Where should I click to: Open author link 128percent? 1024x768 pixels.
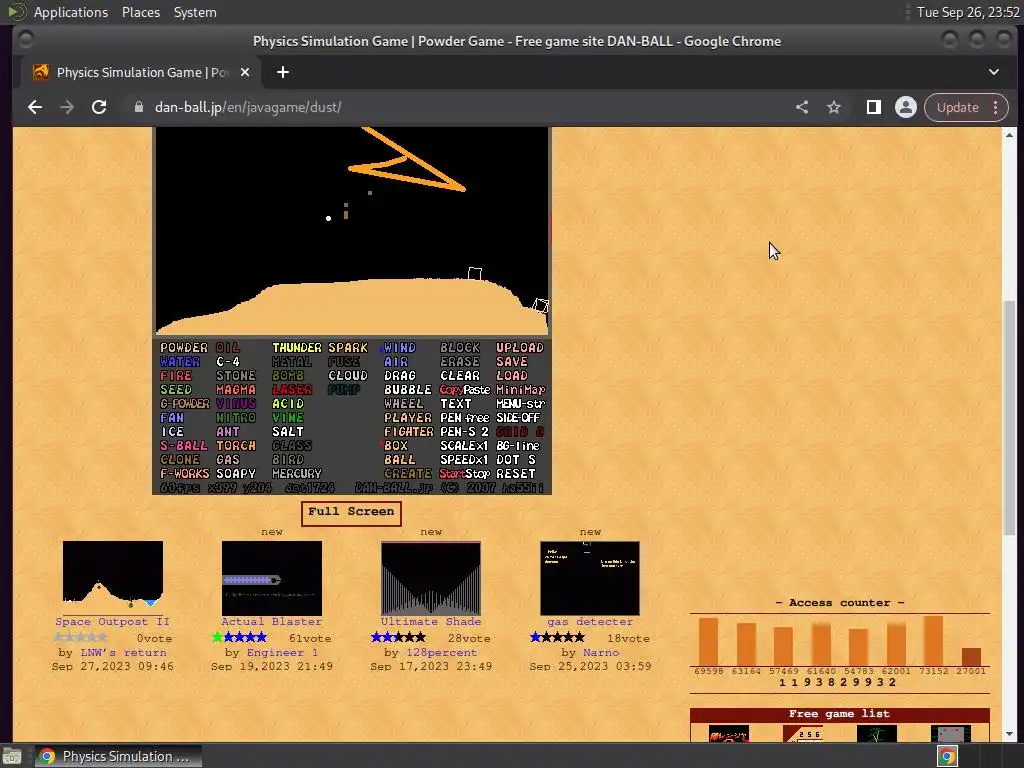click(441, 652)
